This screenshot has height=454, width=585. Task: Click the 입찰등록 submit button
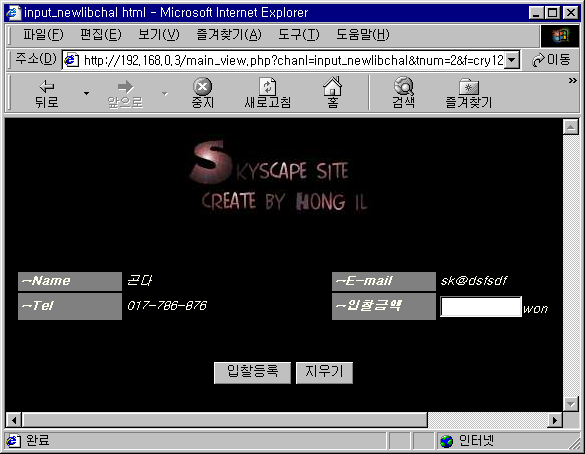tap(252, 372)
